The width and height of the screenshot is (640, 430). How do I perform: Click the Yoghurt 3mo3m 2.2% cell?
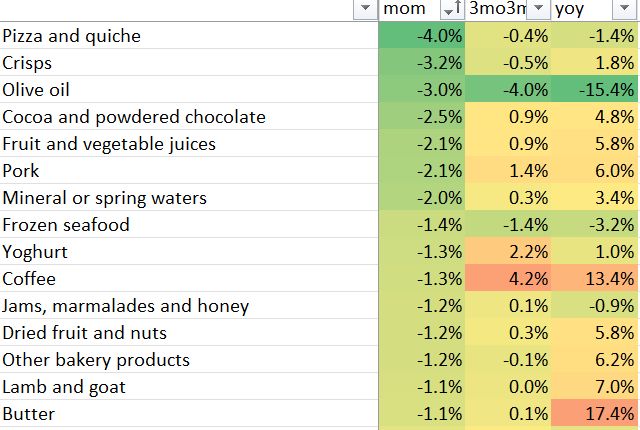point(508,252)
